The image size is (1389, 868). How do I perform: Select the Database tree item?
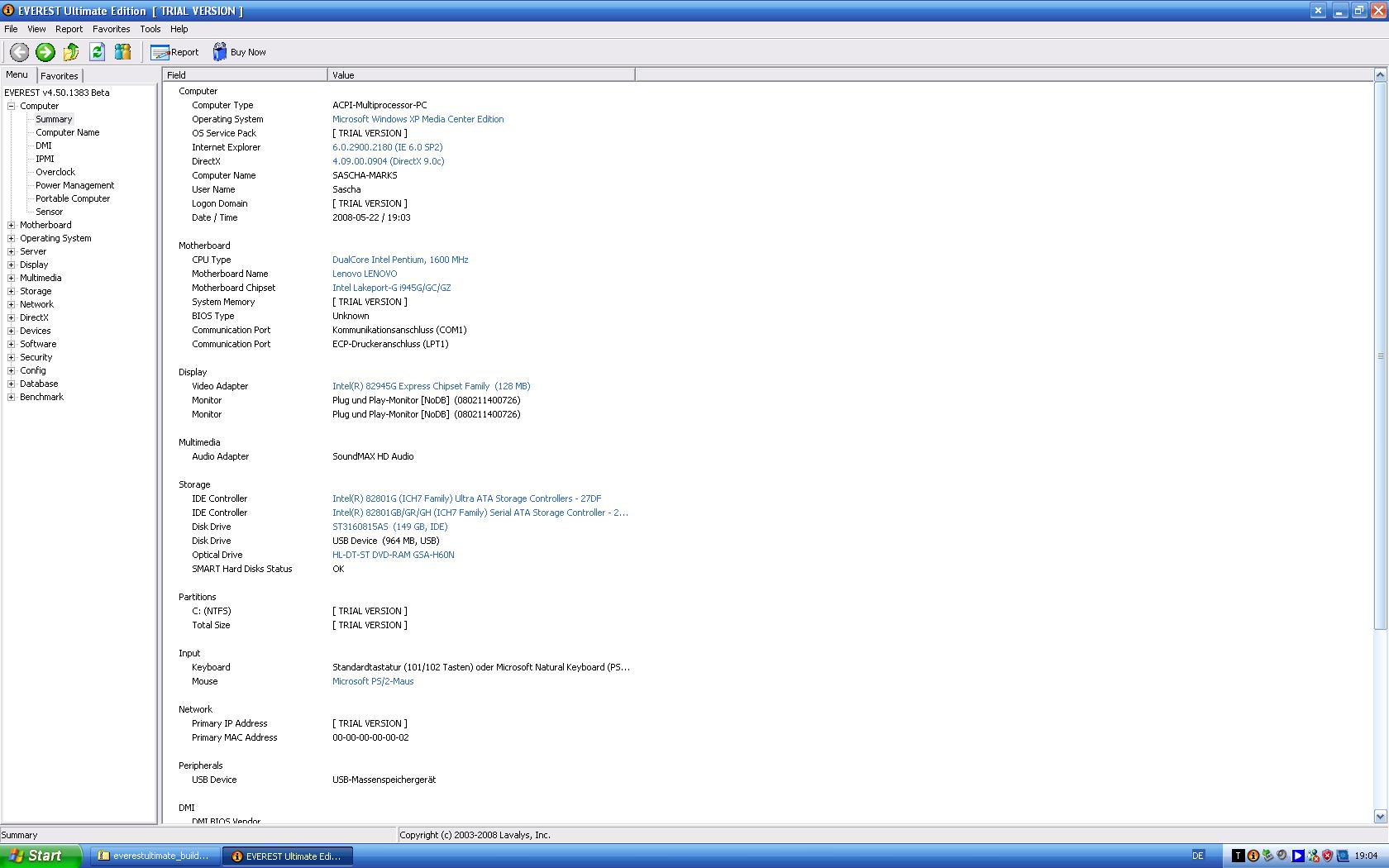pyautogui.click(x=39, y=384)
